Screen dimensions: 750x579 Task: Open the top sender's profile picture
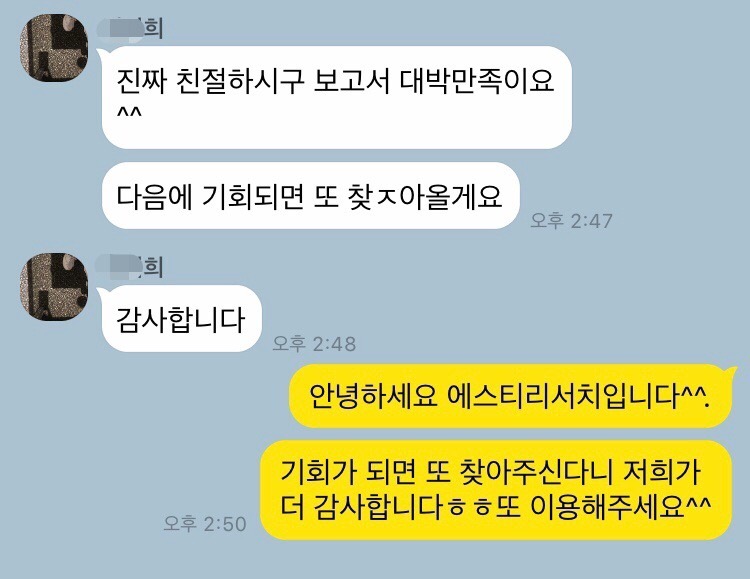(54, 47)
